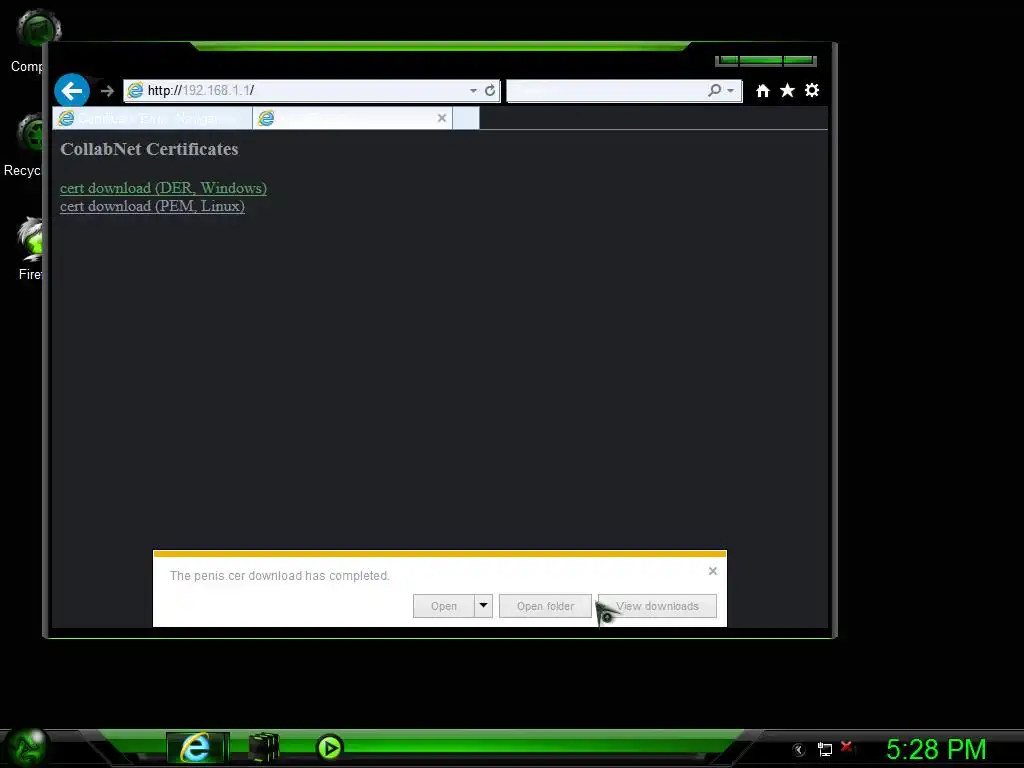Open a new tab button
Viewport: 1024px width, 768px height.
click(466, 118)
